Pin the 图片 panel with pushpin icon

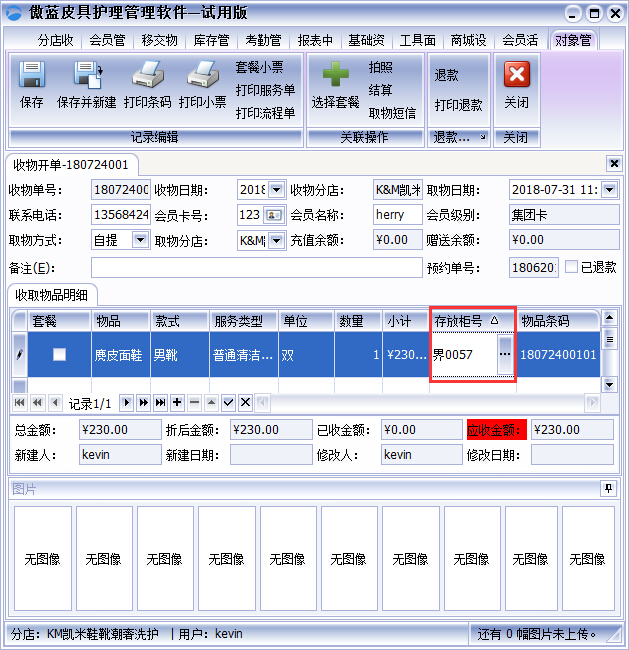click(608, 488)
